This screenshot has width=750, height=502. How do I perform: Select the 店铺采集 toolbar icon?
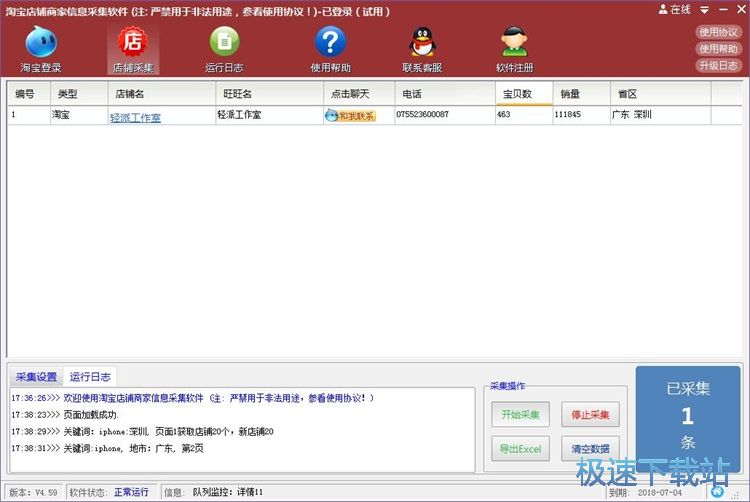point(133,49)
